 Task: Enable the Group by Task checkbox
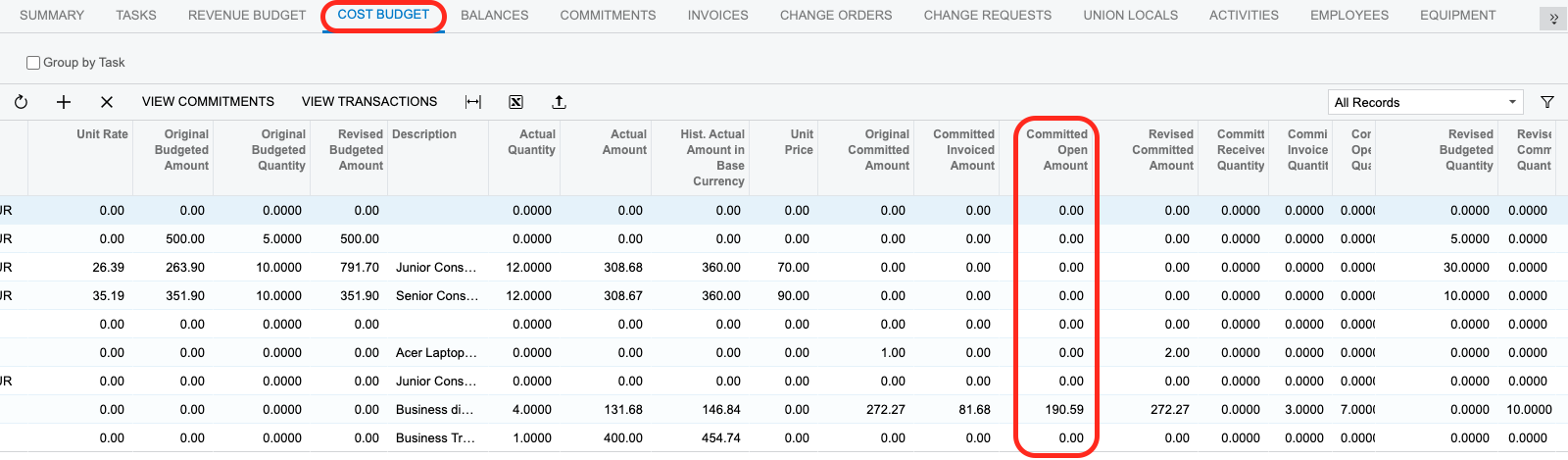point(33,63)
